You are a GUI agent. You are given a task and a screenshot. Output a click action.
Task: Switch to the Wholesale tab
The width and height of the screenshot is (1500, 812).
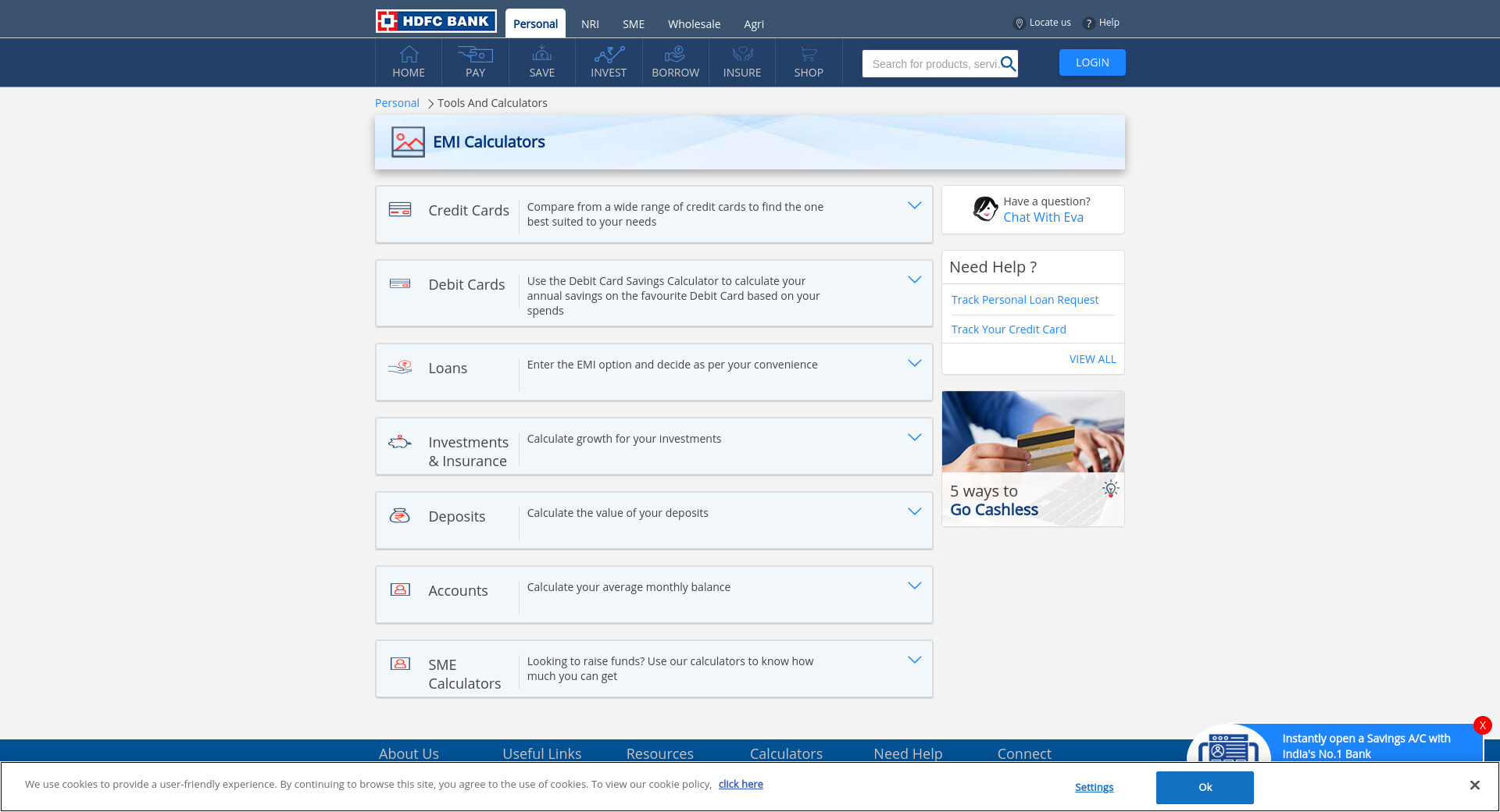(694, 24)
